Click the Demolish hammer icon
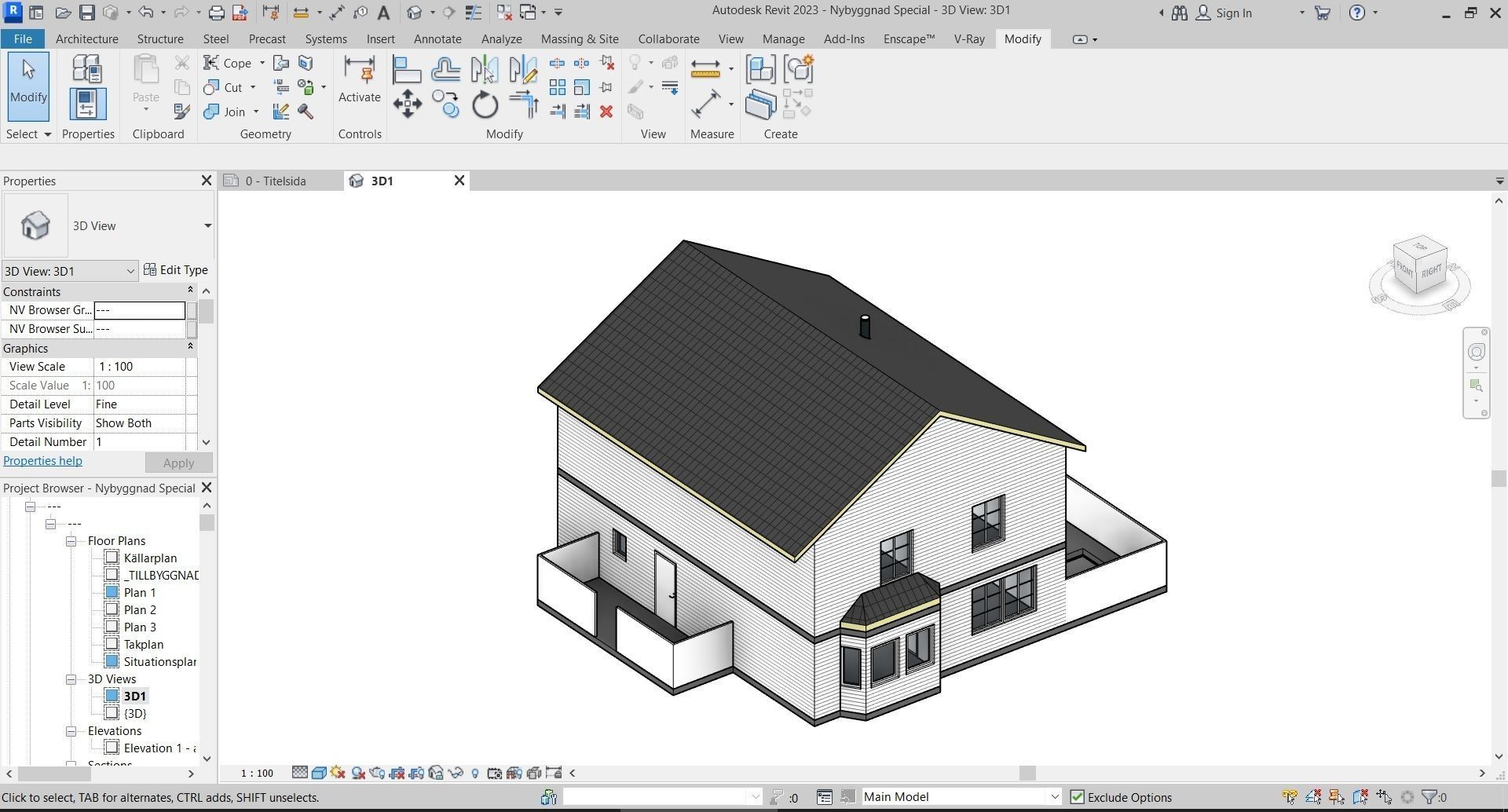1508x812 pixels. (306, 112)
